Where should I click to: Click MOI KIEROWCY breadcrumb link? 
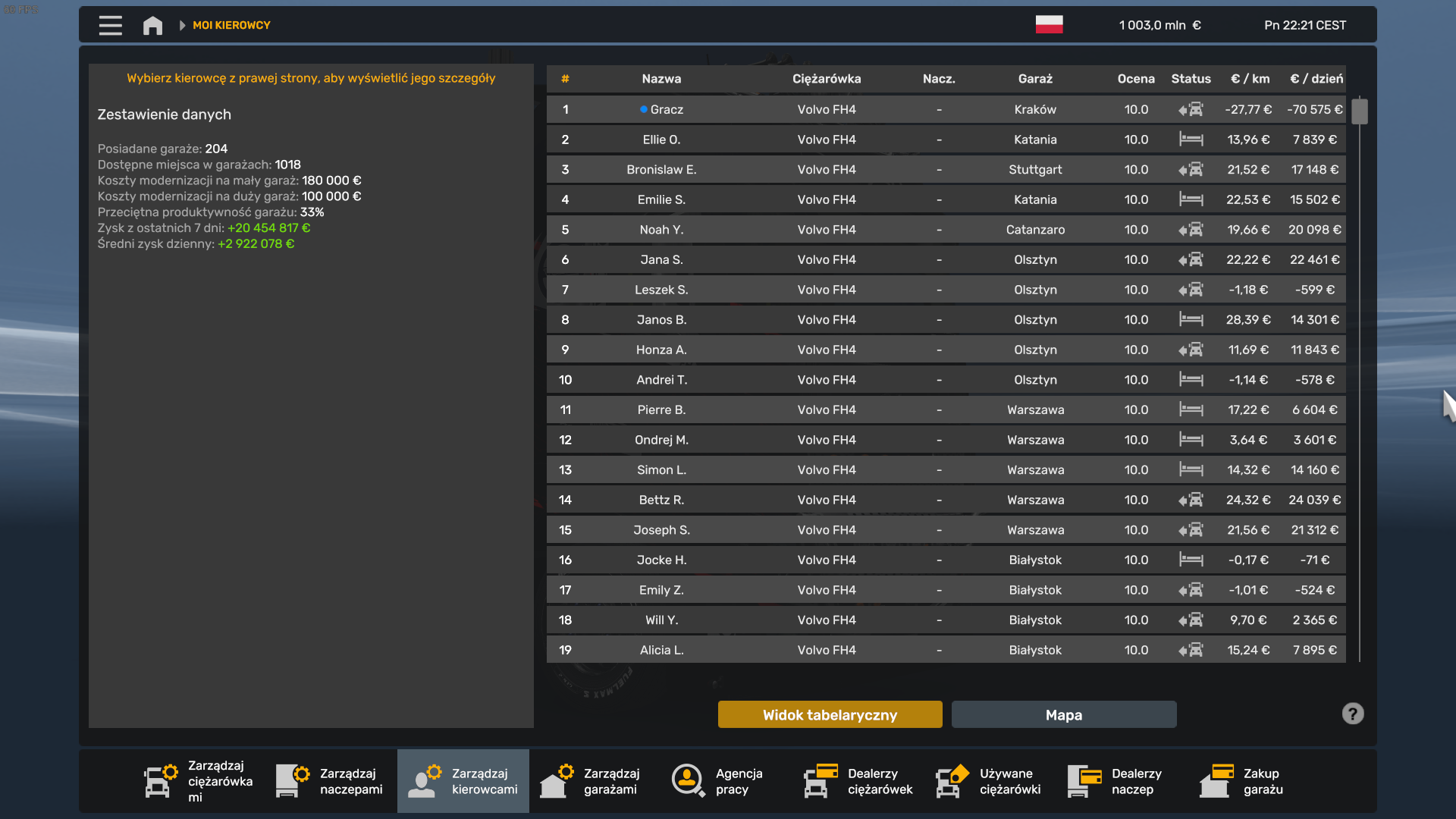pyautogui.click(x=231, y=25)
